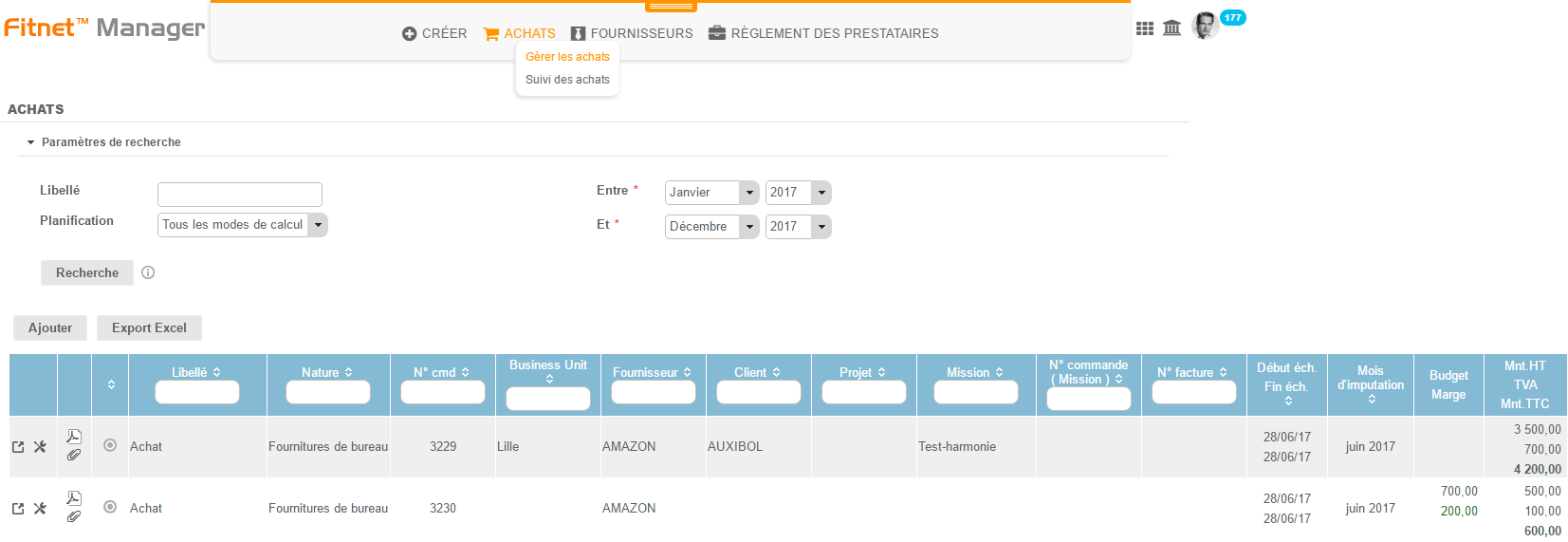Open the apps grid icon in header

click(x=1145, y=28)
